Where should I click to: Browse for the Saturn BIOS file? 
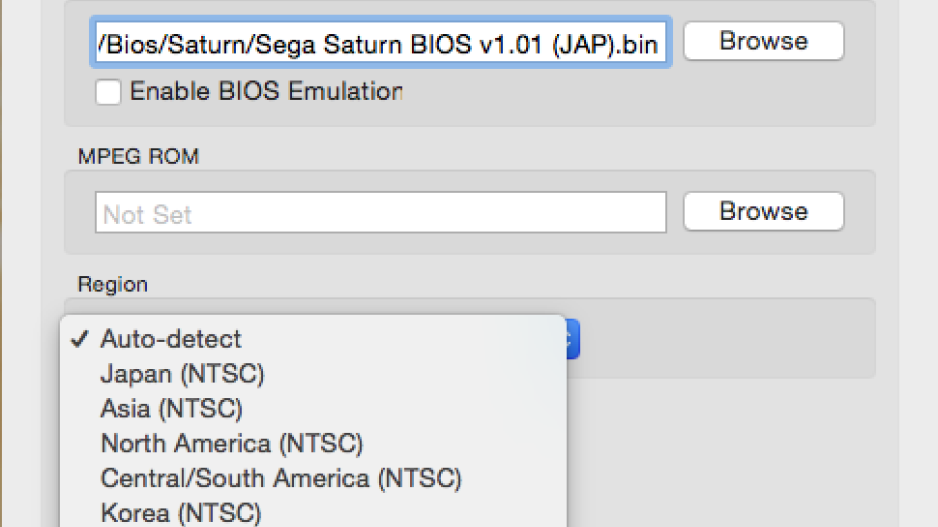[x=763, y=41]
